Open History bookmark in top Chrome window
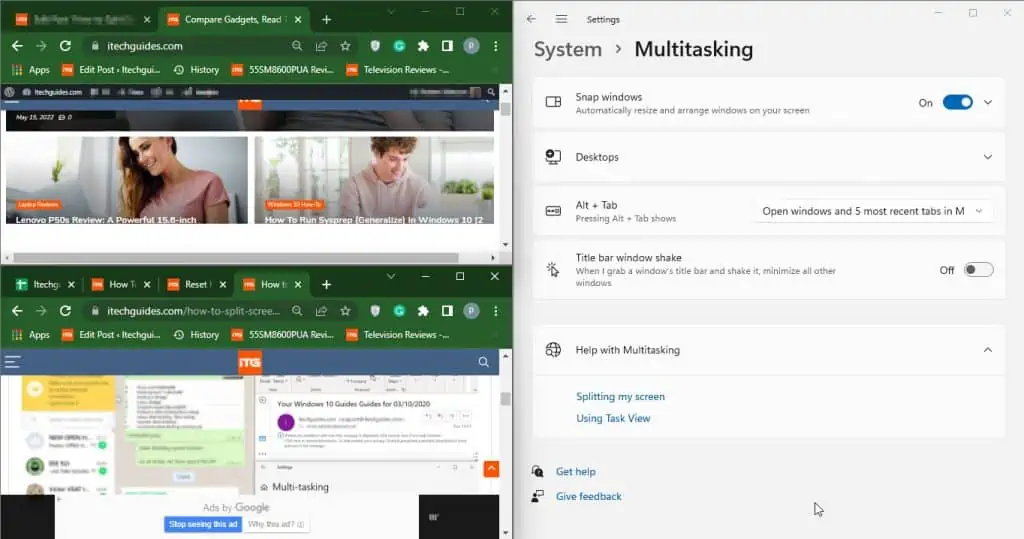Screen dimensions: 1024x539 click(x=197, y=70)
